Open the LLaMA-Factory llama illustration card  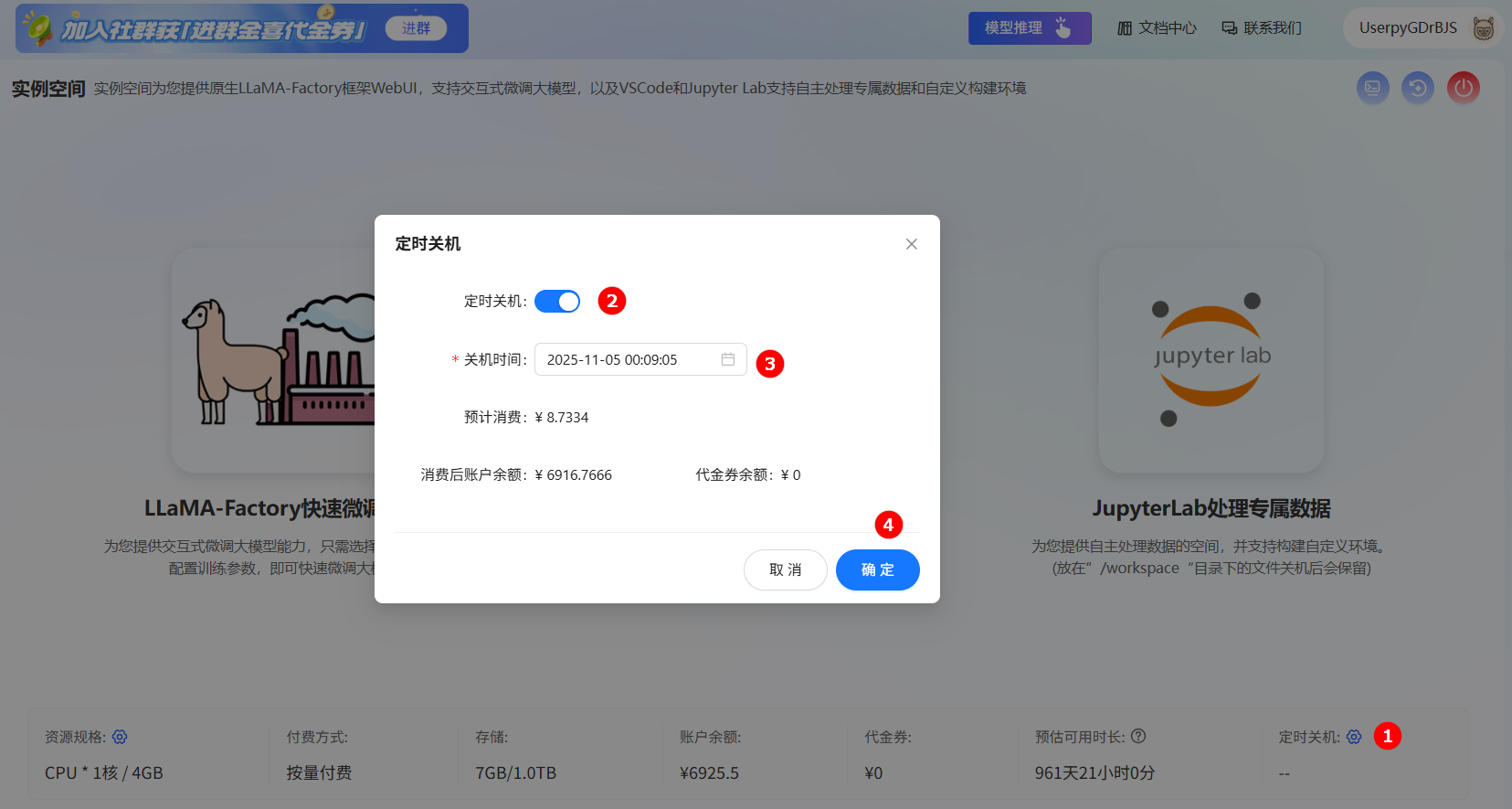point(273,360)
